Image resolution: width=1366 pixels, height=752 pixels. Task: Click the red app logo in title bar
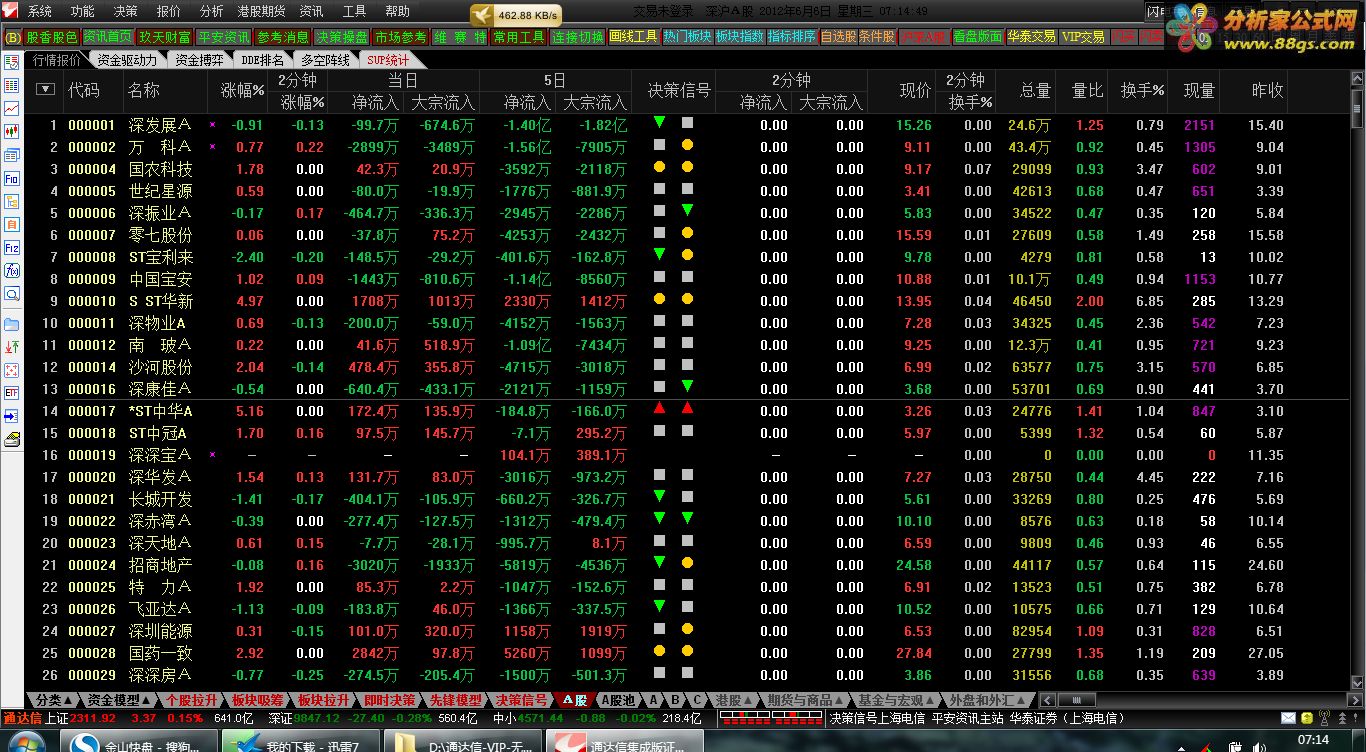pyautogui.click(x=9, y=11)
